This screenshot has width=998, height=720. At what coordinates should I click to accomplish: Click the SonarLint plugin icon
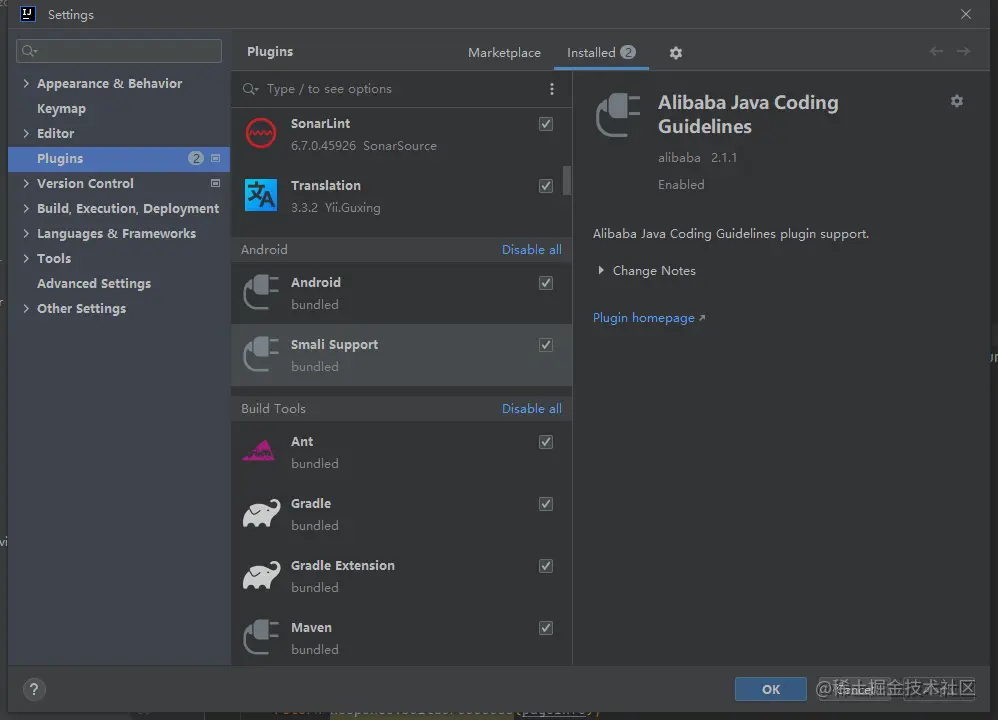261,134
